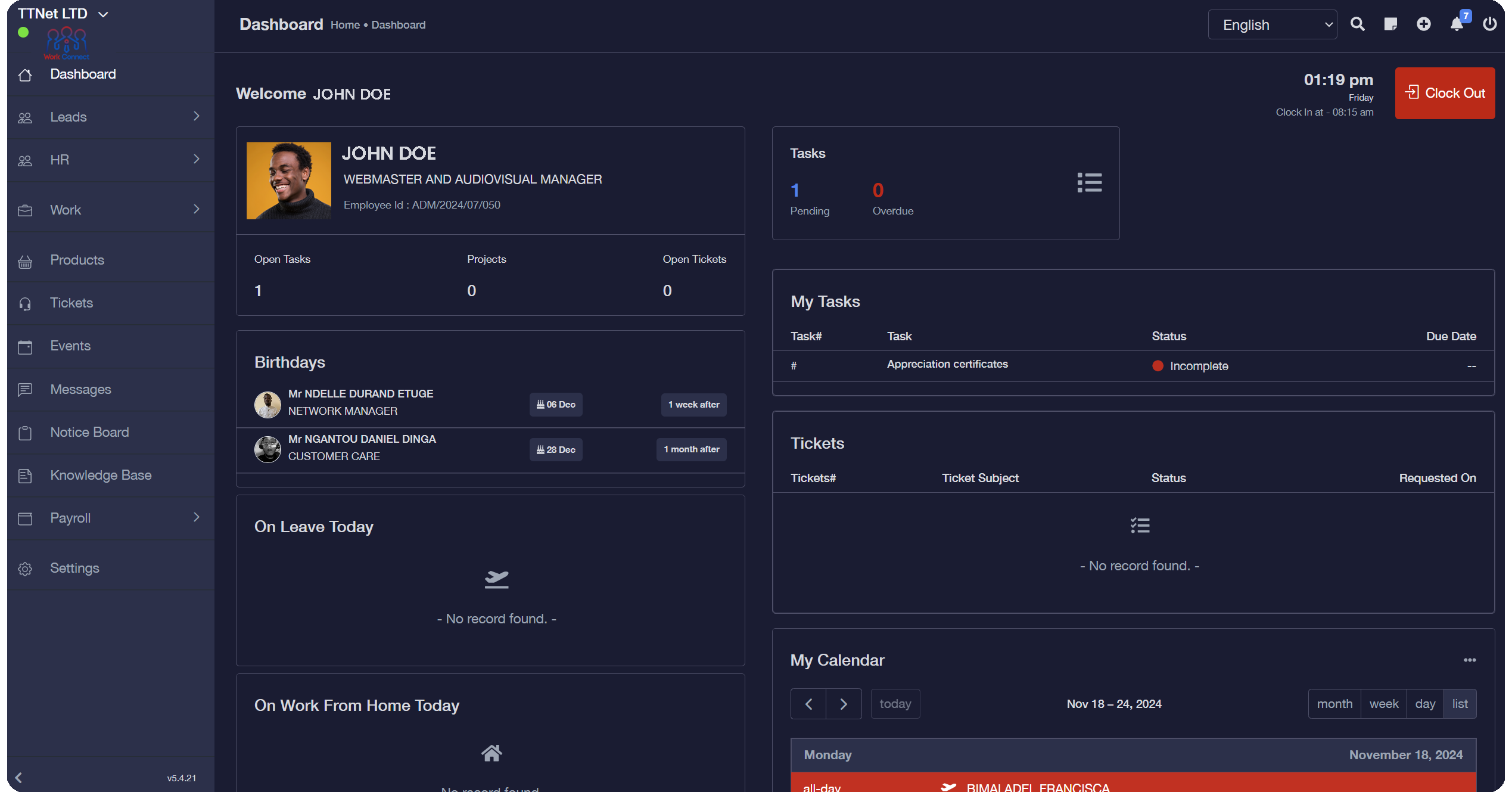Viewport: 1512px width, 792px height.
Task: Click the Home breadcrumb link
Action: coord(345,25)
